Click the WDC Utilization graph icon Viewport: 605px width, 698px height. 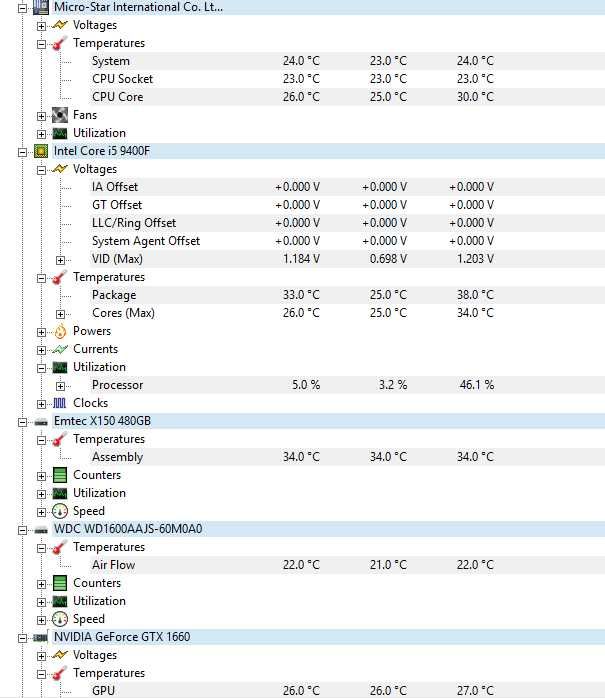click(60, 601)
